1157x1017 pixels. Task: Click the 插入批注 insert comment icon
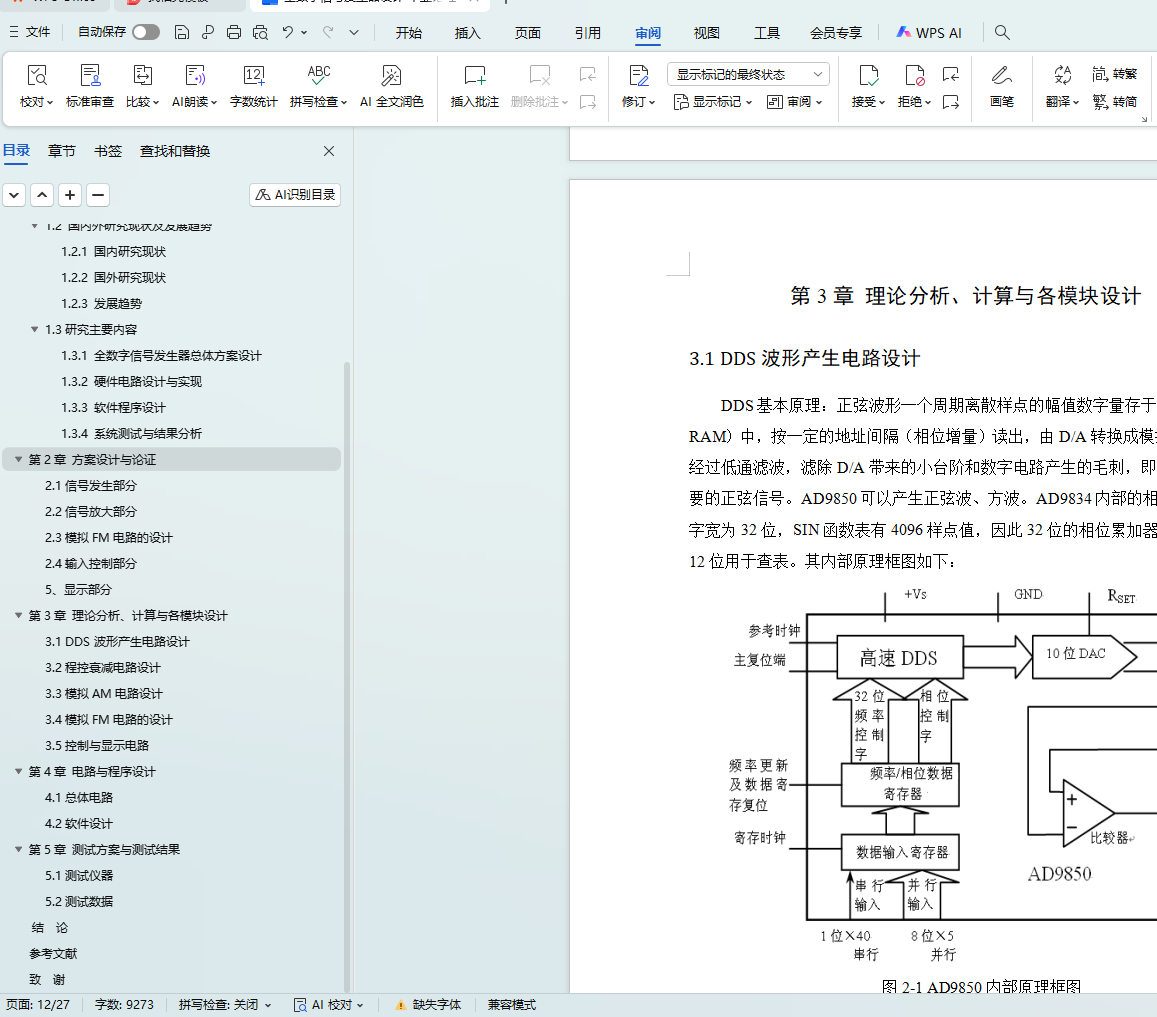[x=474, y=77]
